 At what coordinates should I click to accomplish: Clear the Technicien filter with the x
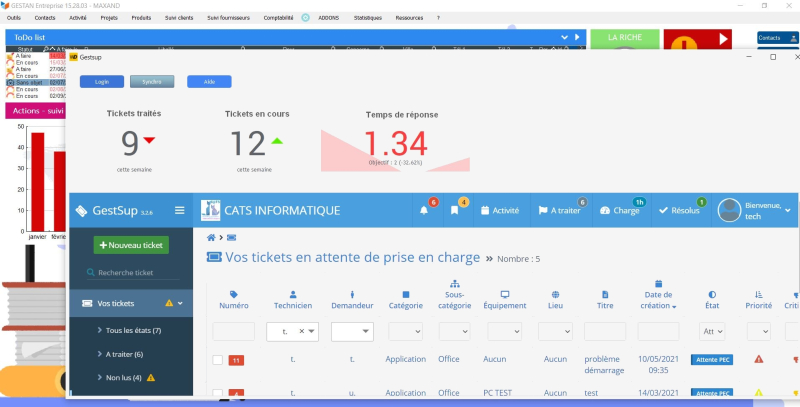(301, 332)
